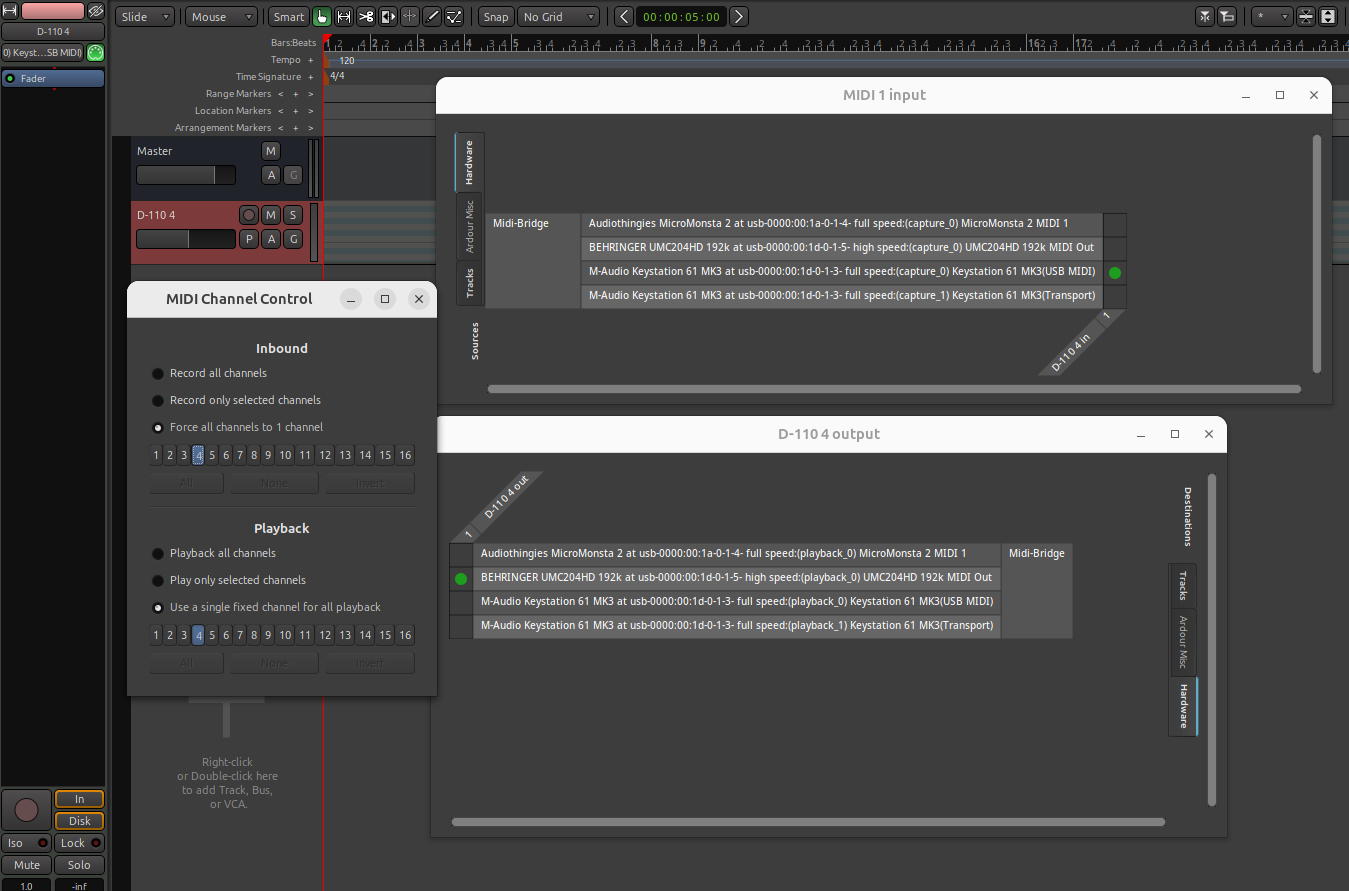Choose the pencil Draw tool

click(432, 17)
